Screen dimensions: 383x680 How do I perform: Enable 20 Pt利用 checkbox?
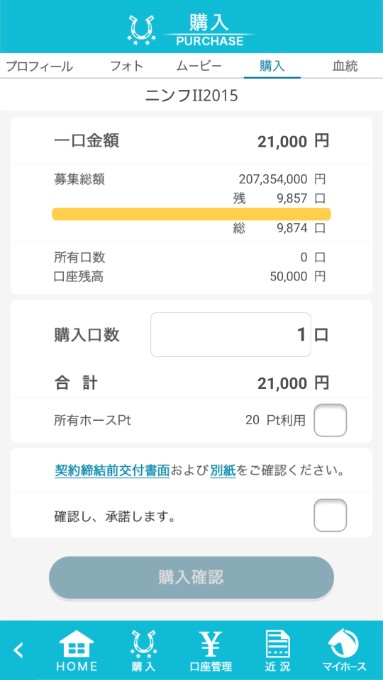(330, 420)
